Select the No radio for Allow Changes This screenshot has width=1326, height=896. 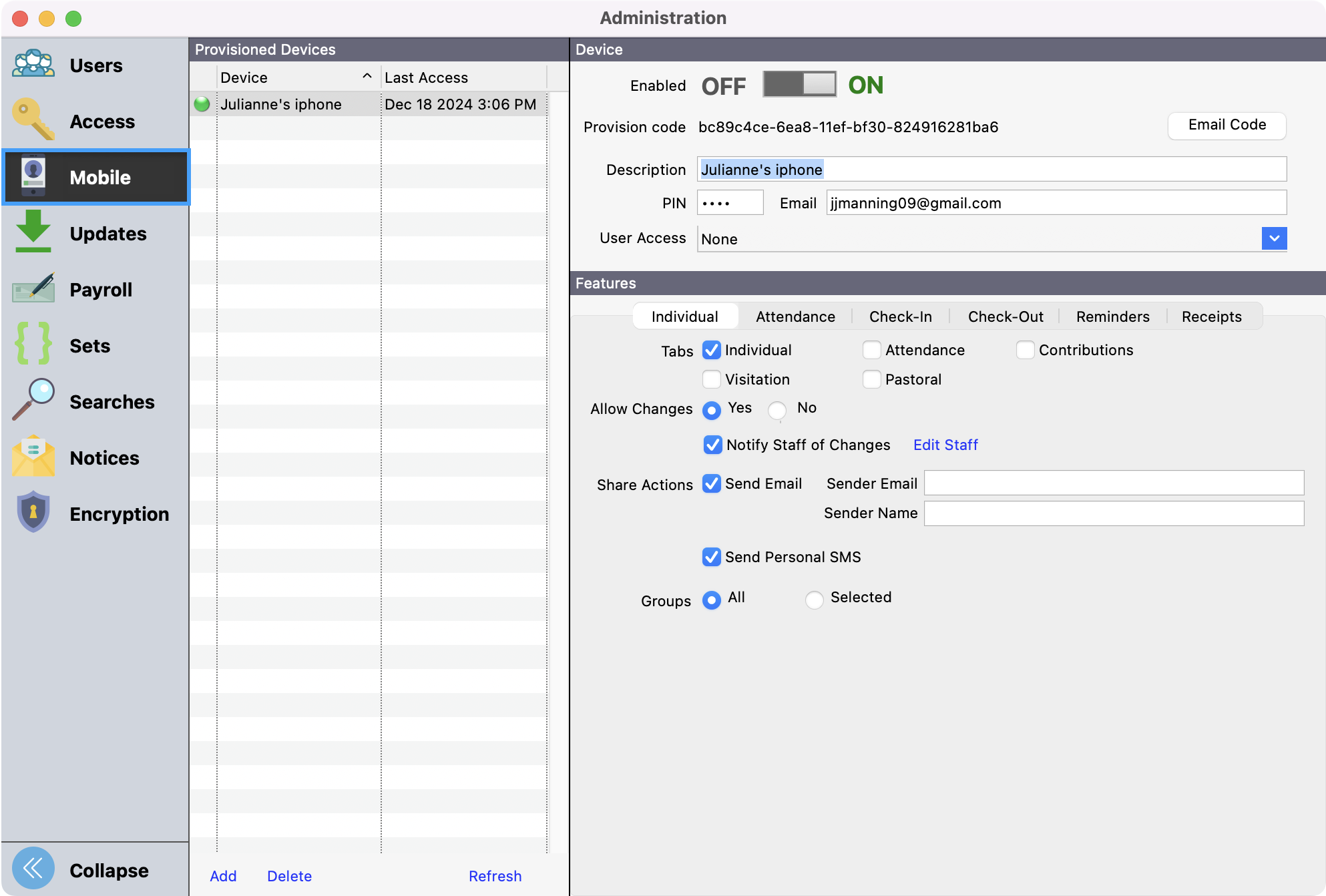coord(777,410)
